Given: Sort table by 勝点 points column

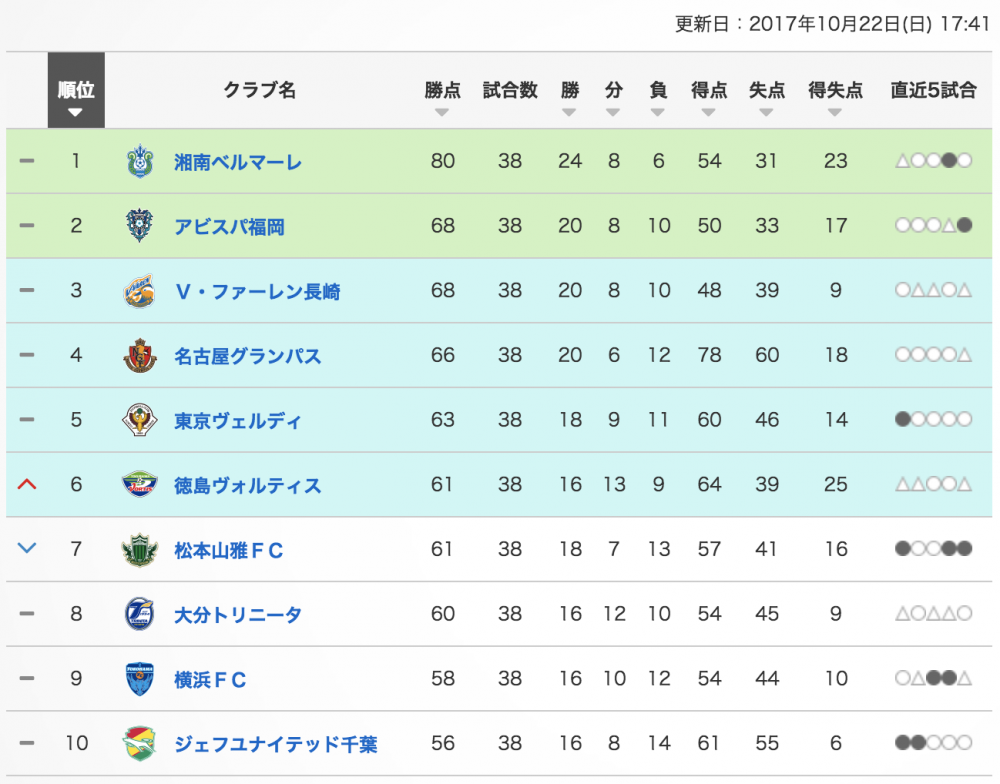Looking at the screenshot, I should click(x=442, y=96).
